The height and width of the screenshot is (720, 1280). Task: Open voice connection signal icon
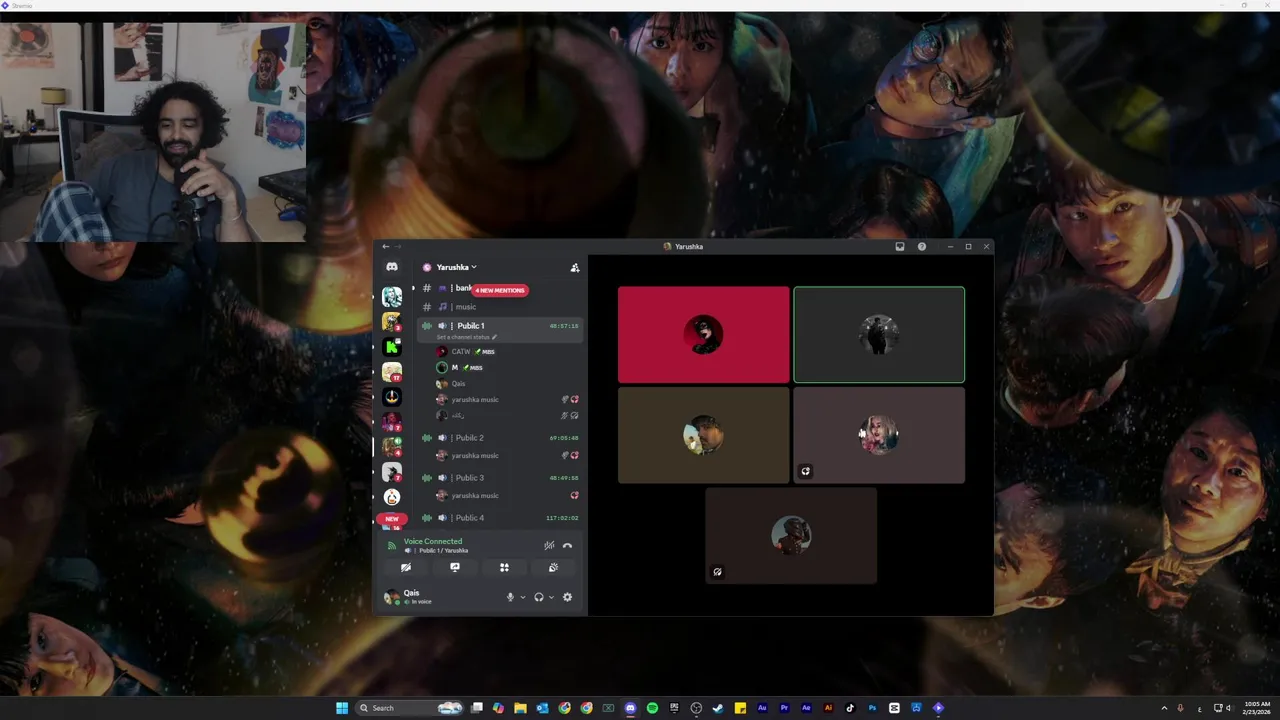tap(392, 546)
